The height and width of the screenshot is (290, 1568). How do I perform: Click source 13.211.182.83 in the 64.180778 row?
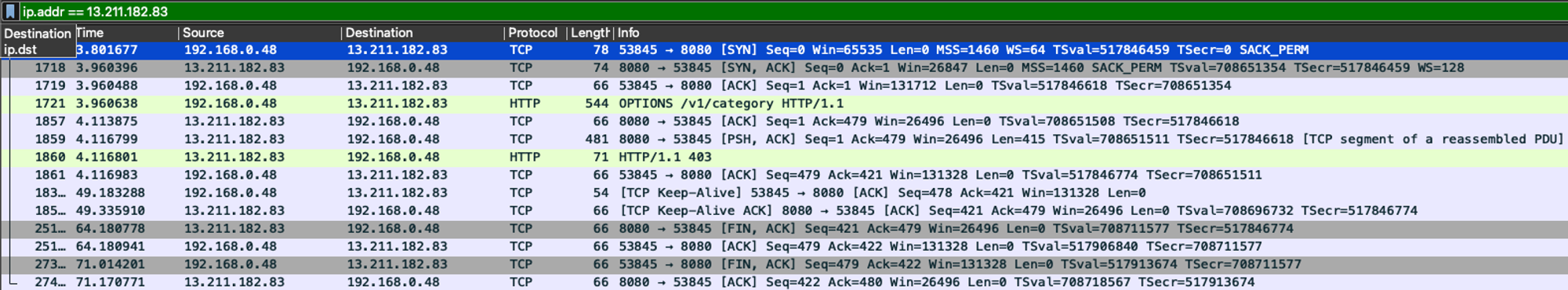[x=234, y=229]
